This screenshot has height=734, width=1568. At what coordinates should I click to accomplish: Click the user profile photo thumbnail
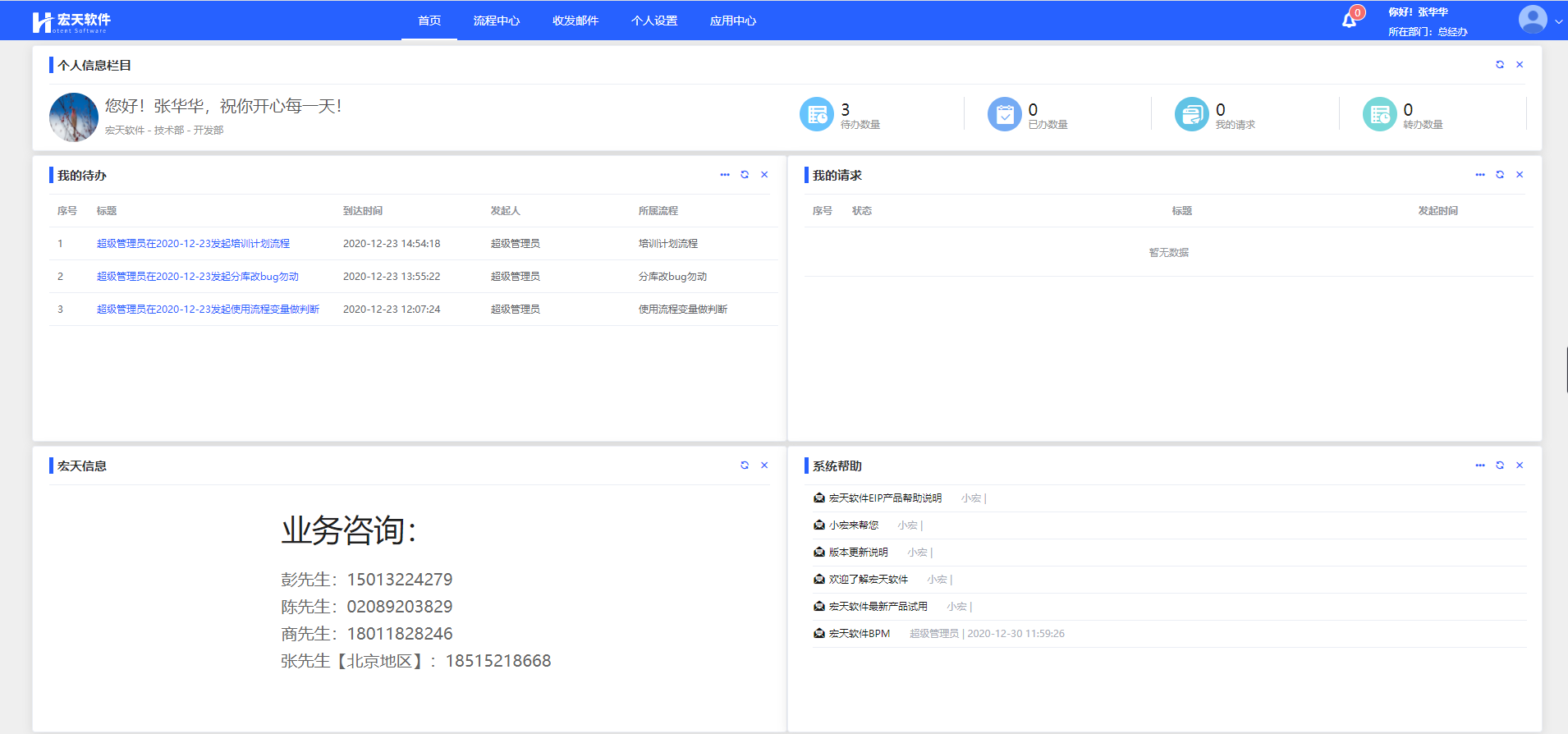coord(74,117)
